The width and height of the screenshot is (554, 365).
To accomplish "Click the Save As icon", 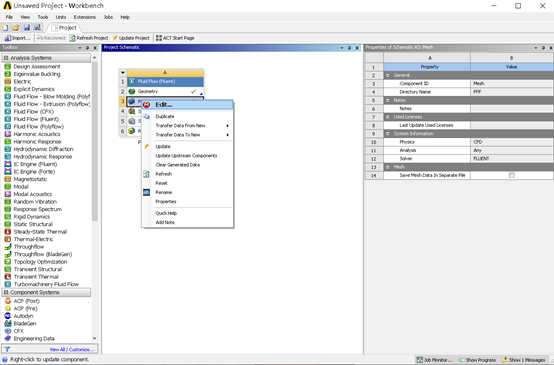I will pyautogui.click(x=37, y=28).
